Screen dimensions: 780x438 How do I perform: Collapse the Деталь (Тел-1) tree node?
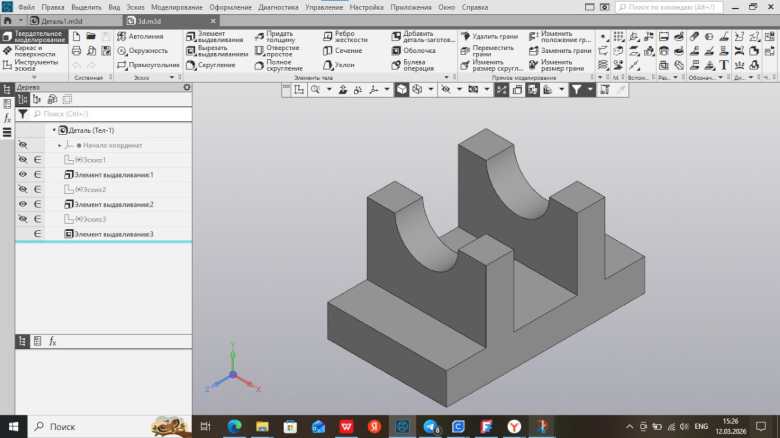(53, 130)
